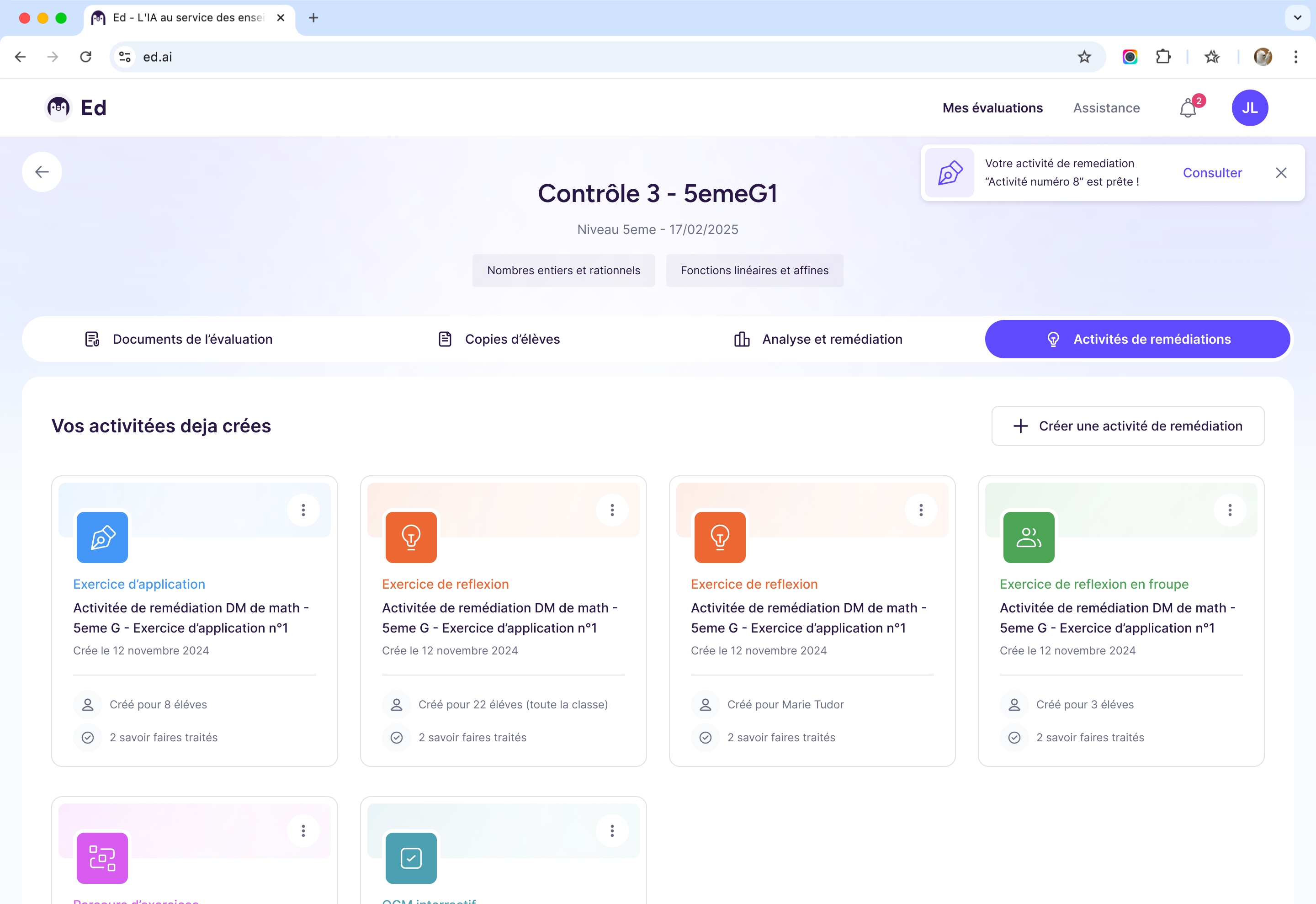
Task: Switch to Copies d'élèves tab
Action: click(x=499, y=339)
